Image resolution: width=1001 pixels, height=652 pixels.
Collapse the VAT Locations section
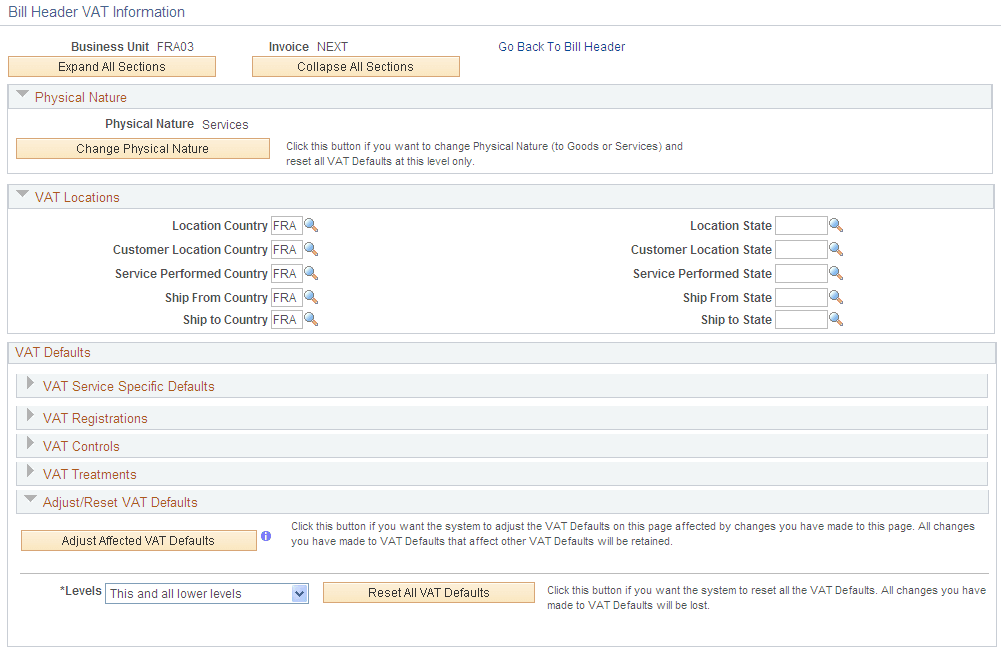pyautogui.click(x=22, y=195)
